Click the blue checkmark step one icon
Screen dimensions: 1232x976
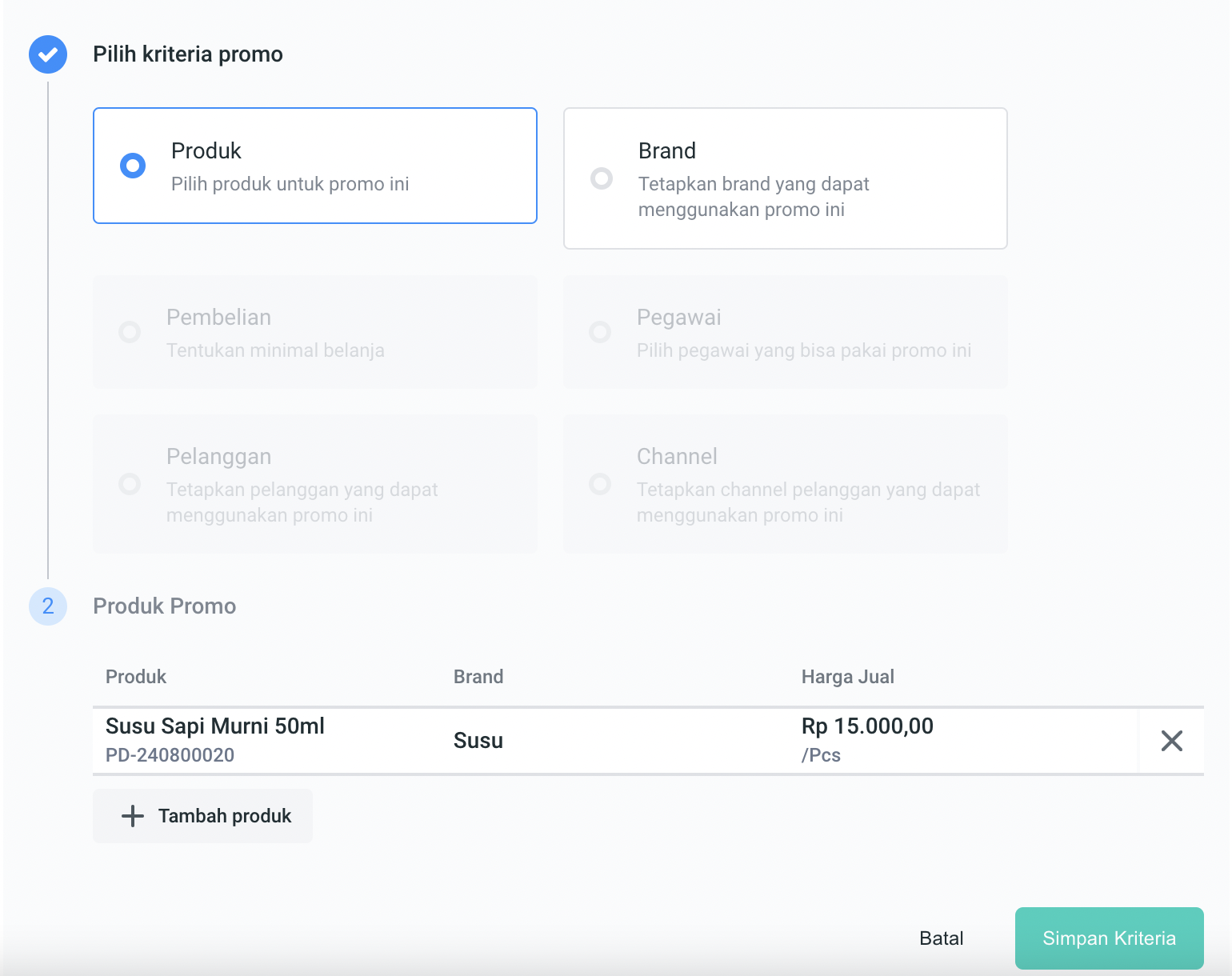[48, 54]
